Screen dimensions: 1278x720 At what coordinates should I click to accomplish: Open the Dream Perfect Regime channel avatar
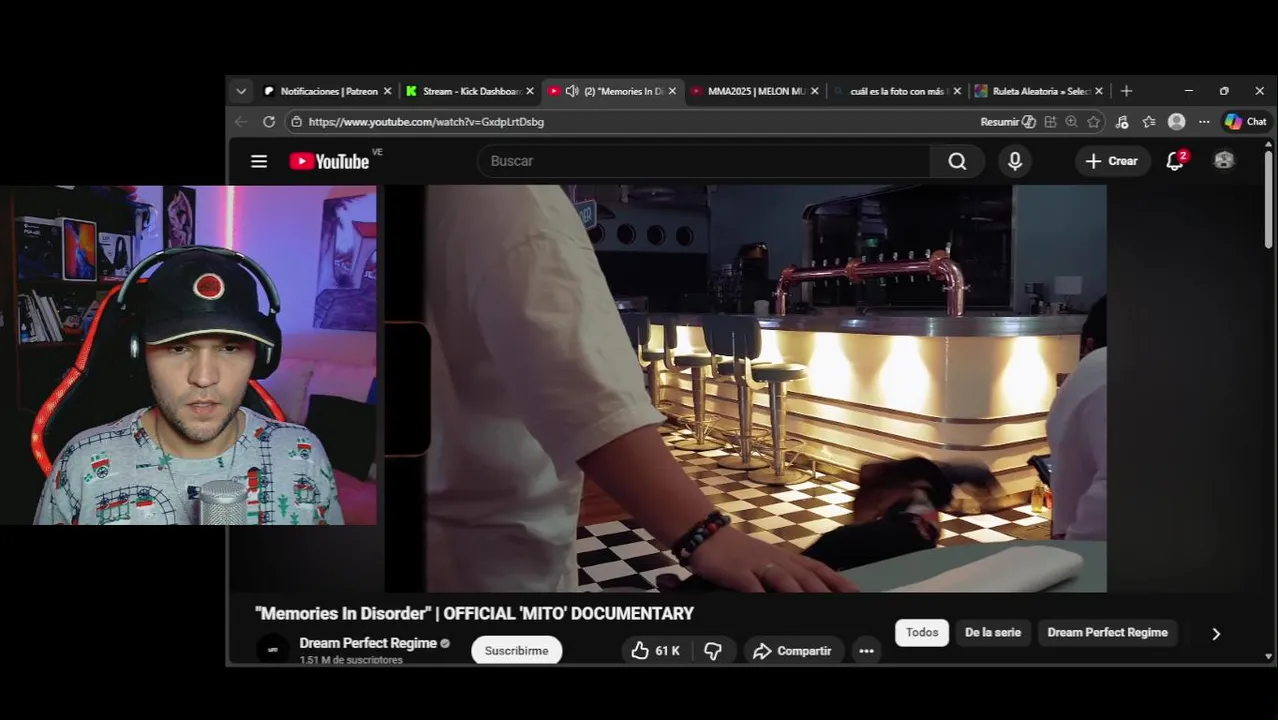pos(273,649)
